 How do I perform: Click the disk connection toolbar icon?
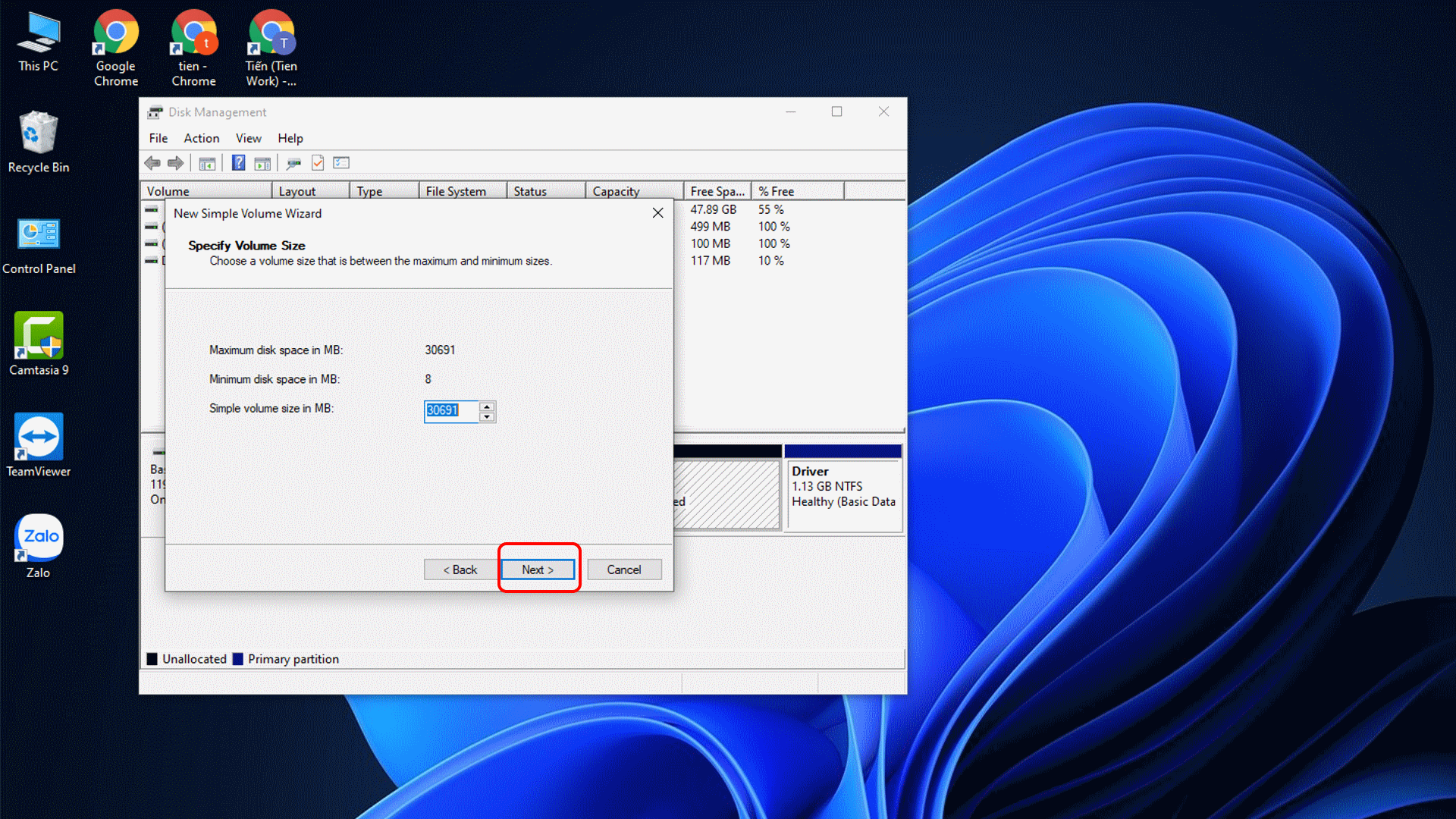pyautogui.click(x=293, y=163)
